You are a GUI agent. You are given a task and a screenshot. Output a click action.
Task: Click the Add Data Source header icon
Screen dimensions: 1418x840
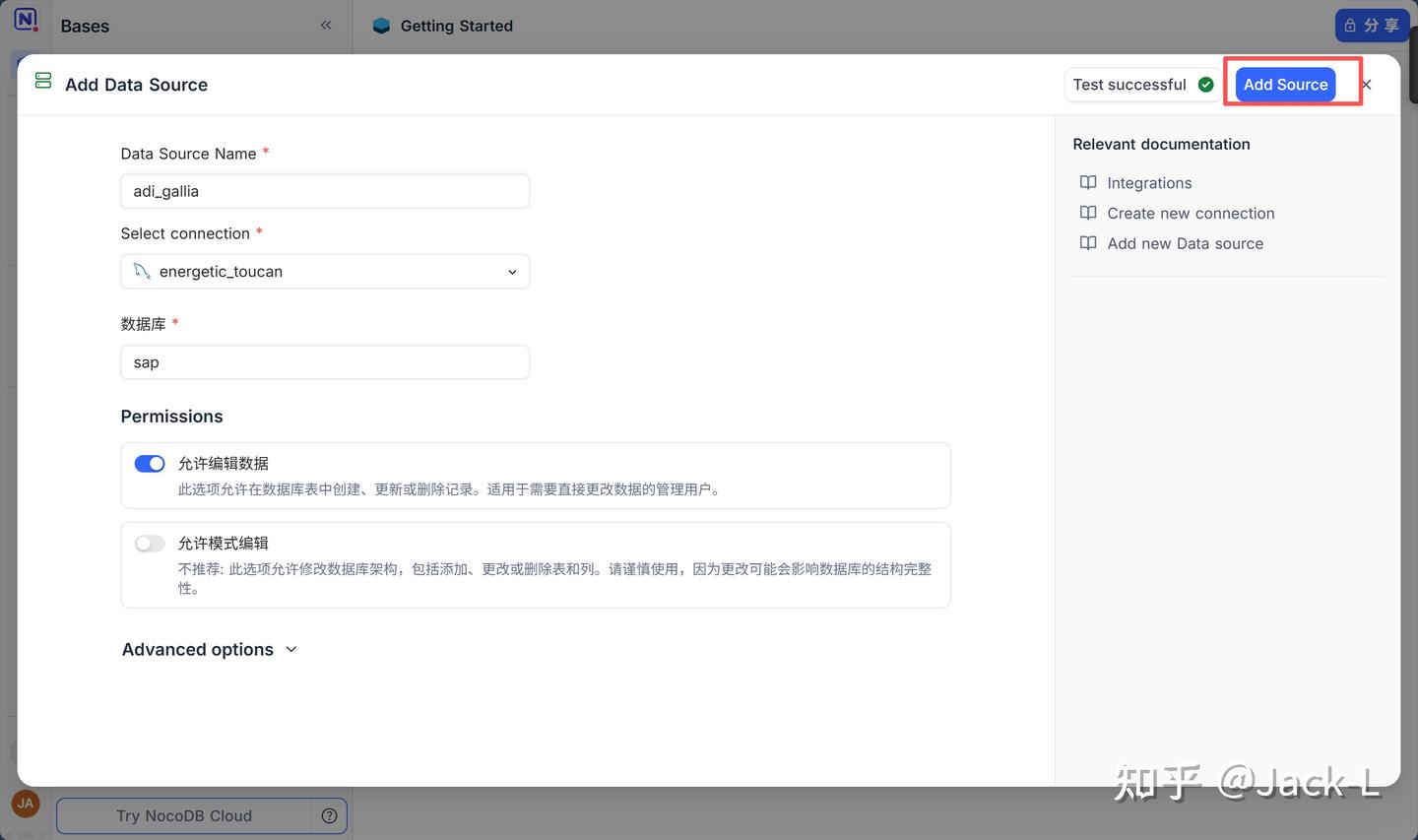43,81
